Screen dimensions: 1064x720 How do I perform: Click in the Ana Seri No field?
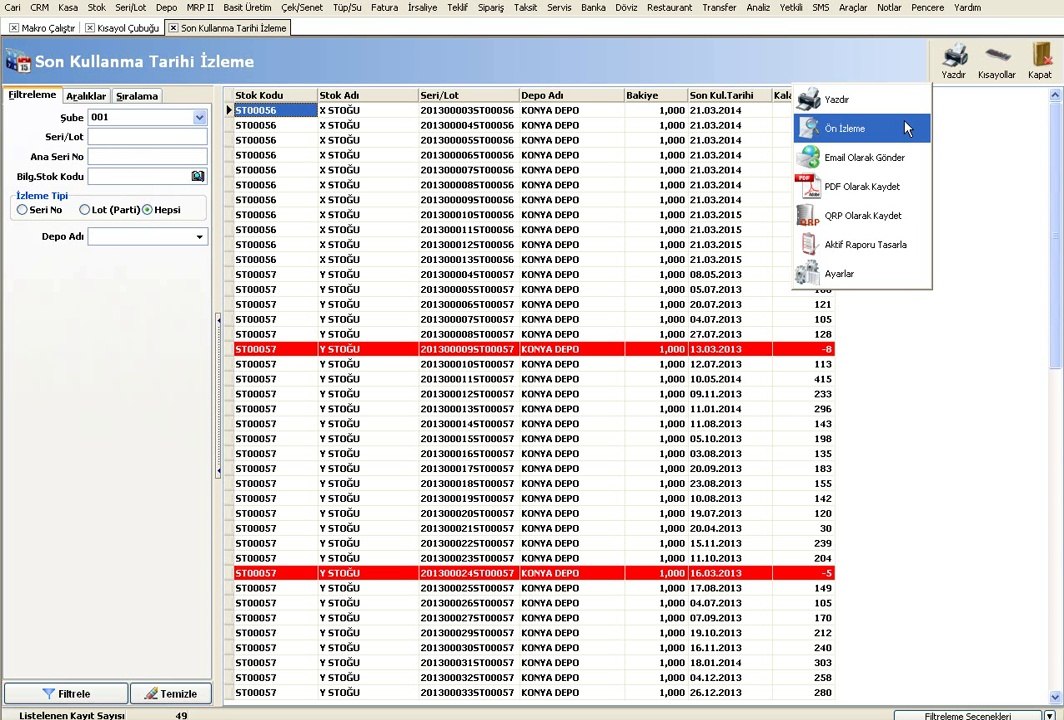[147, 157]
